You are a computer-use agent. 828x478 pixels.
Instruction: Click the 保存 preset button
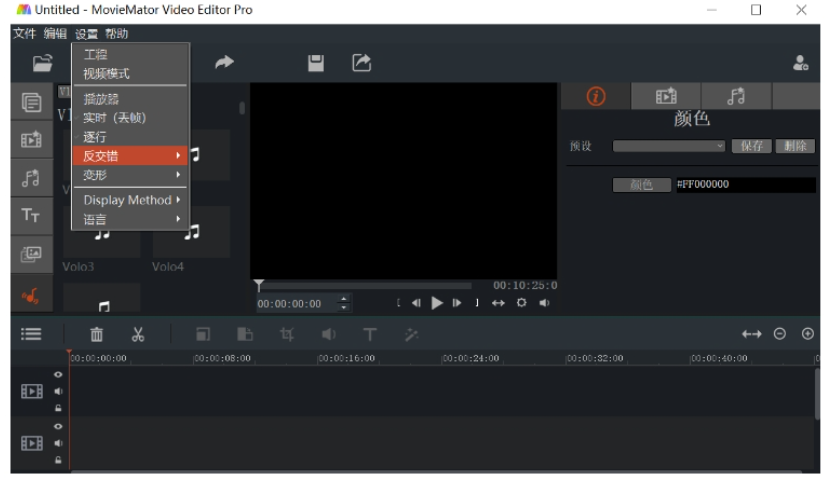751,146
